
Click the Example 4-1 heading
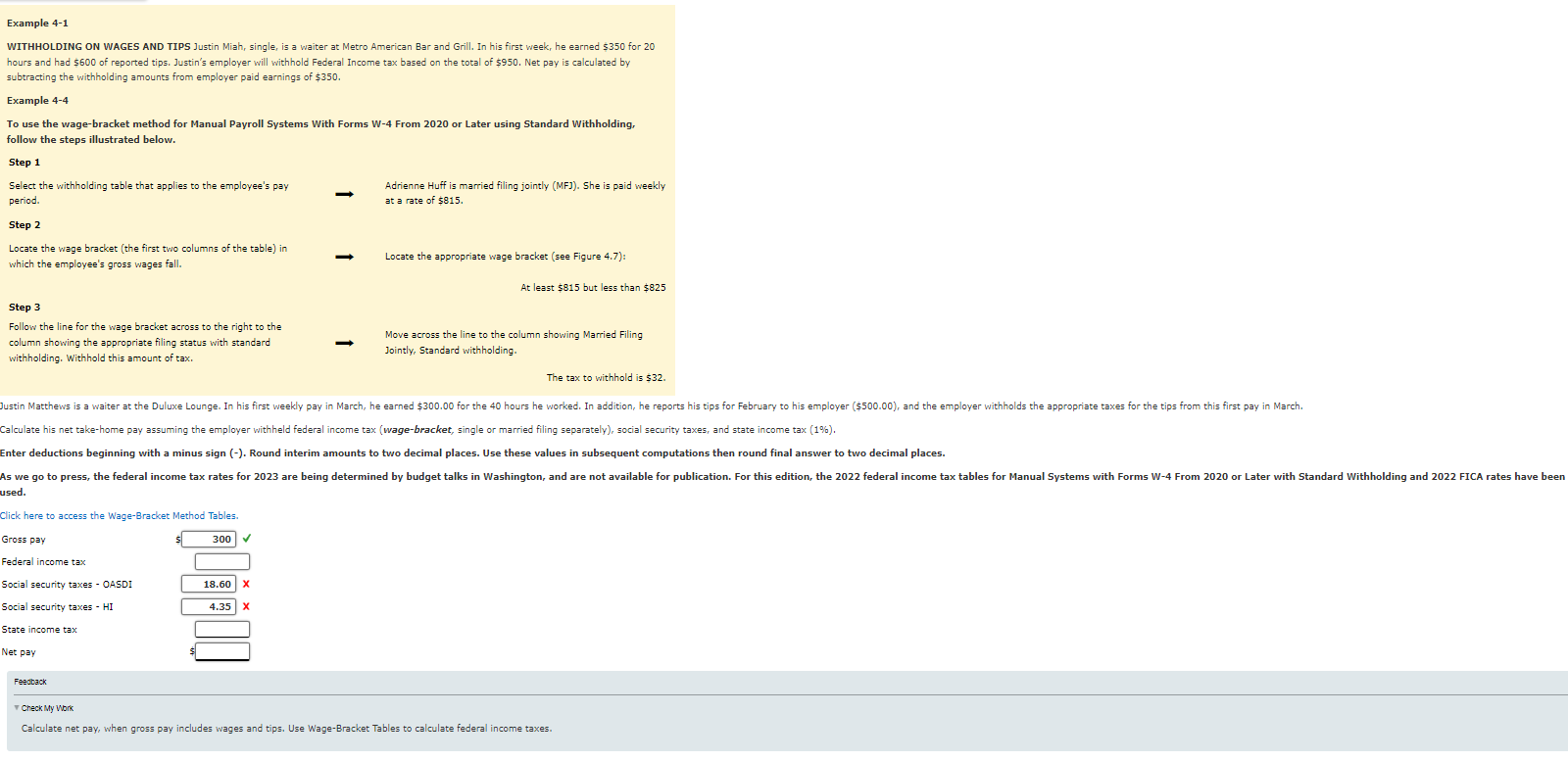click(37, 24)
